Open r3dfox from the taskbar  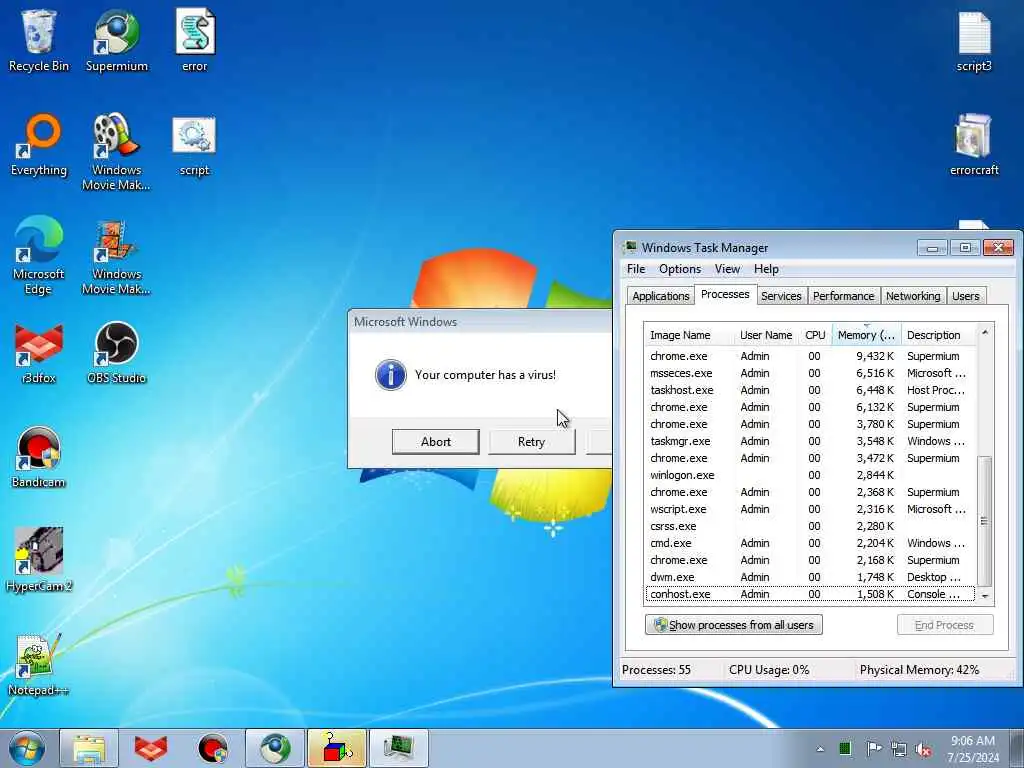151,748
